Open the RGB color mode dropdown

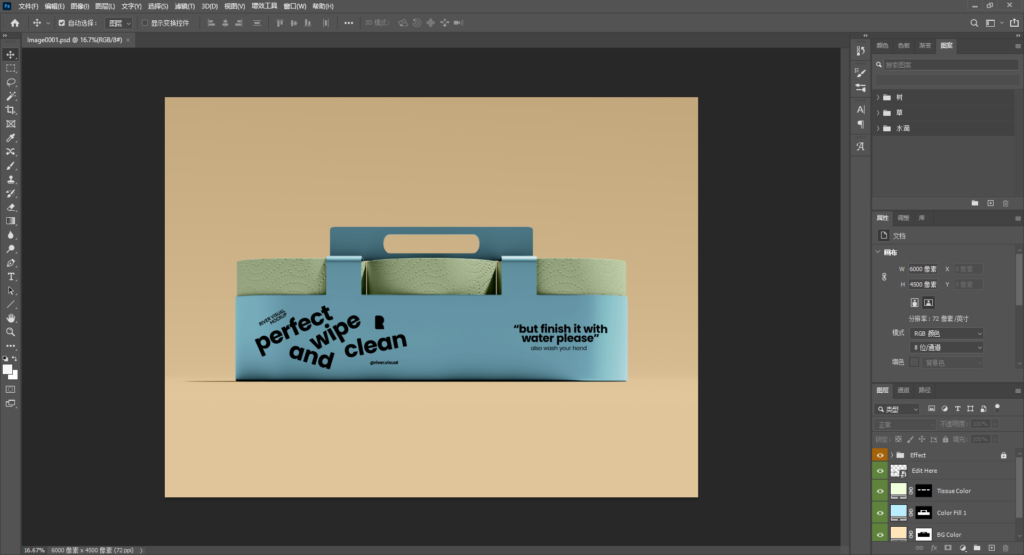pyautogui.click(x=946, y=333)
